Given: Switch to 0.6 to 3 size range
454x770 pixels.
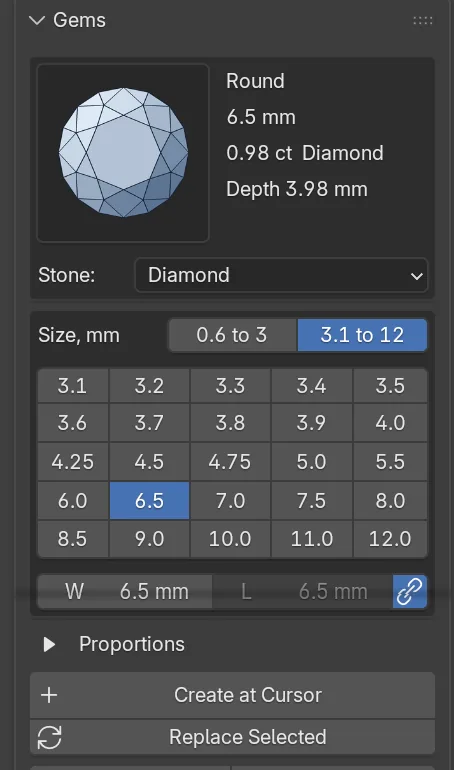Looking at the screenshot, I should (x=233, y=335).
